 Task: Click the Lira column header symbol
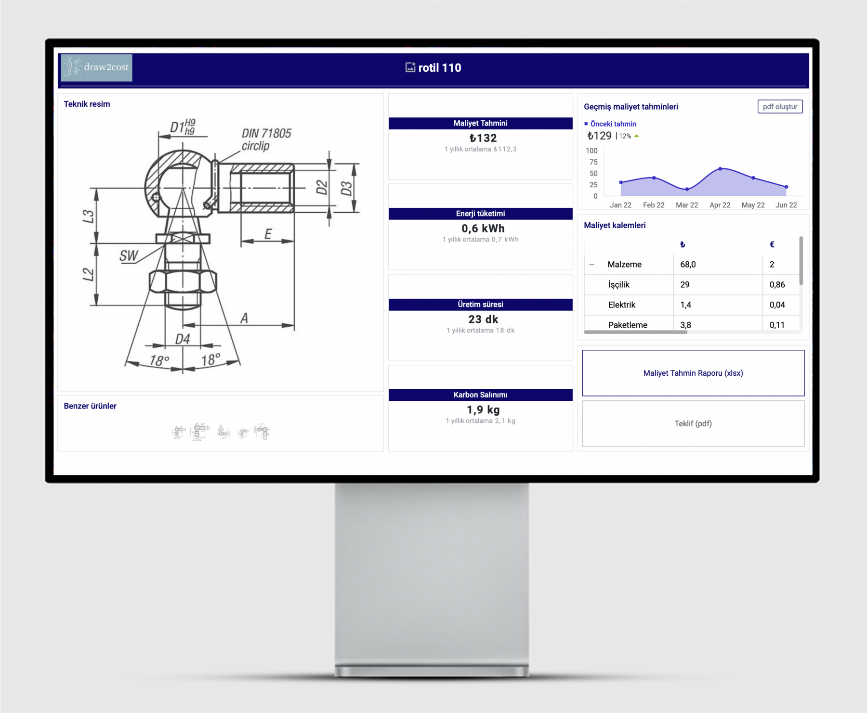(682, 244)
